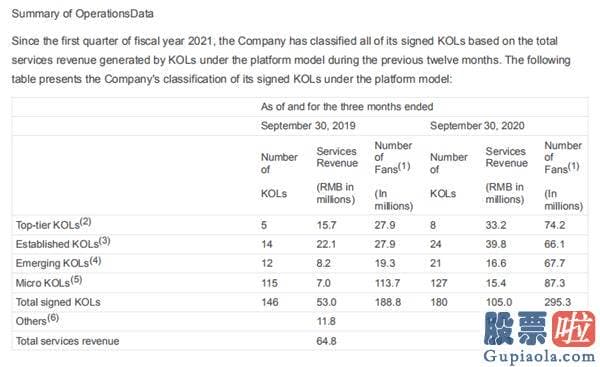Click the Total signed KOLs row label
The image size is (600, 367).
58,302
